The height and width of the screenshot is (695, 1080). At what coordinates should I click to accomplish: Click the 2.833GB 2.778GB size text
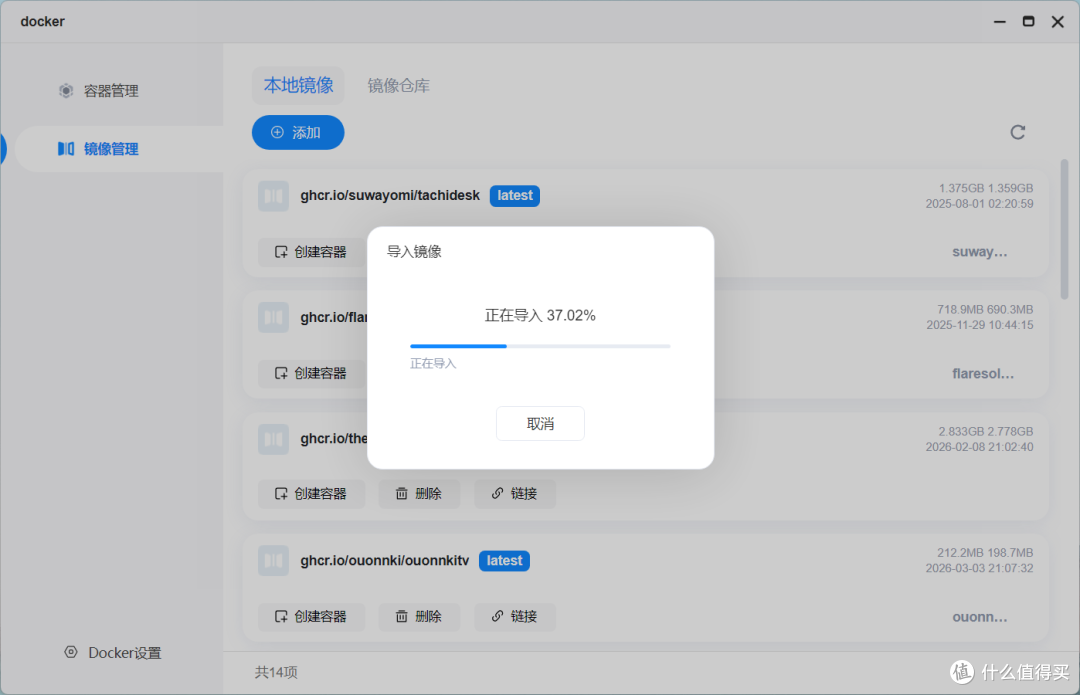[986, 431]
